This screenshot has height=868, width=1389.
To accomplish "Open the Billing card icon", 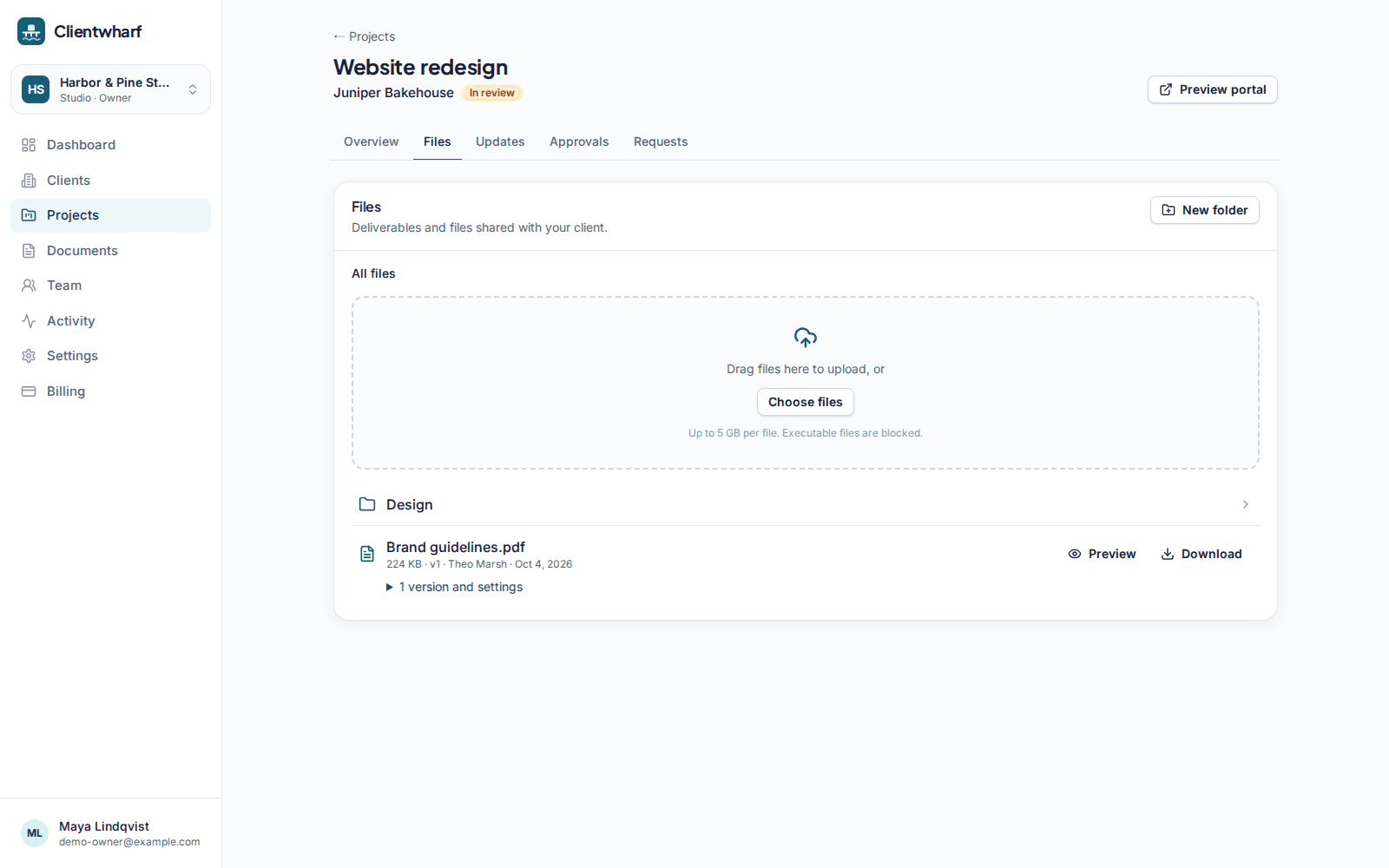I will pyautogui.click(x=29, y=391).
